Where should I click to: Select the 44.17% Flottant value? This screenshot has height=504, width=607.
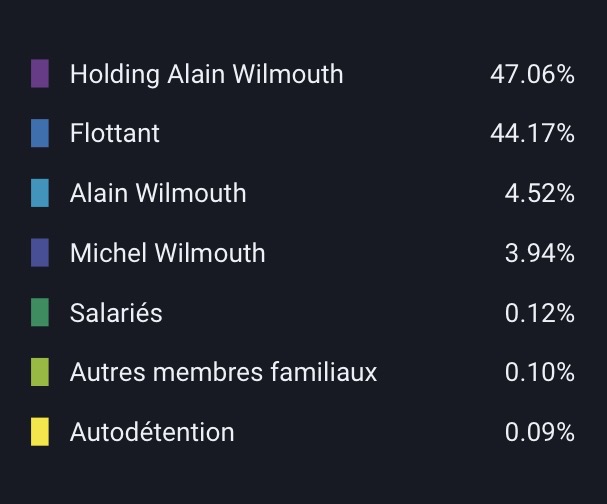point(532,133)
